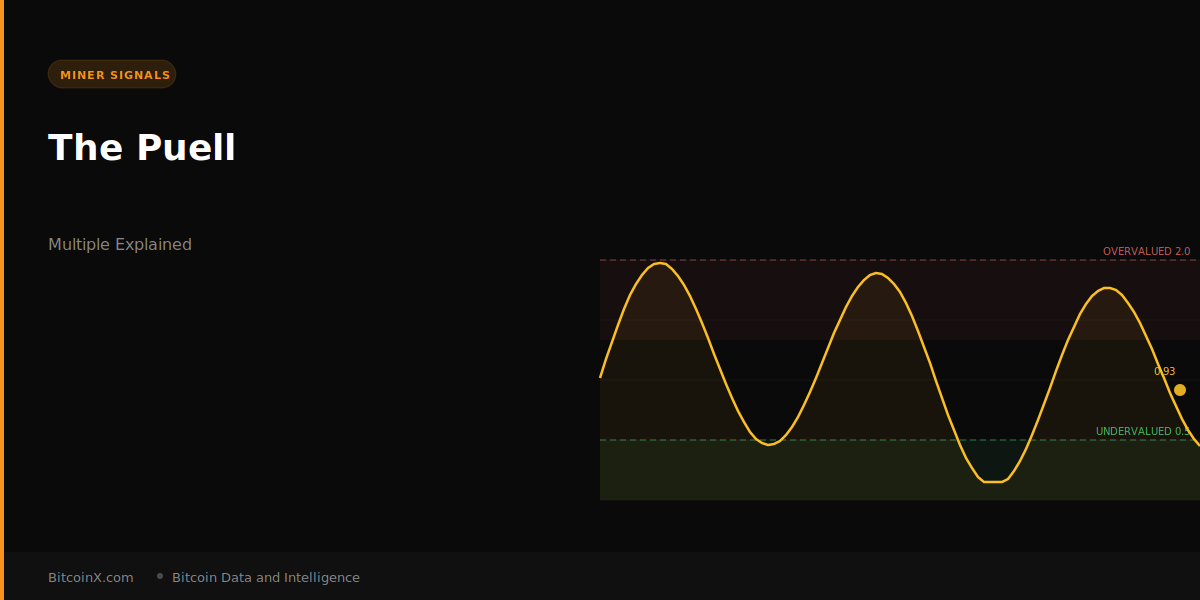Click The Puell heading
The image size is (1200, 600).
coord(142,147)
